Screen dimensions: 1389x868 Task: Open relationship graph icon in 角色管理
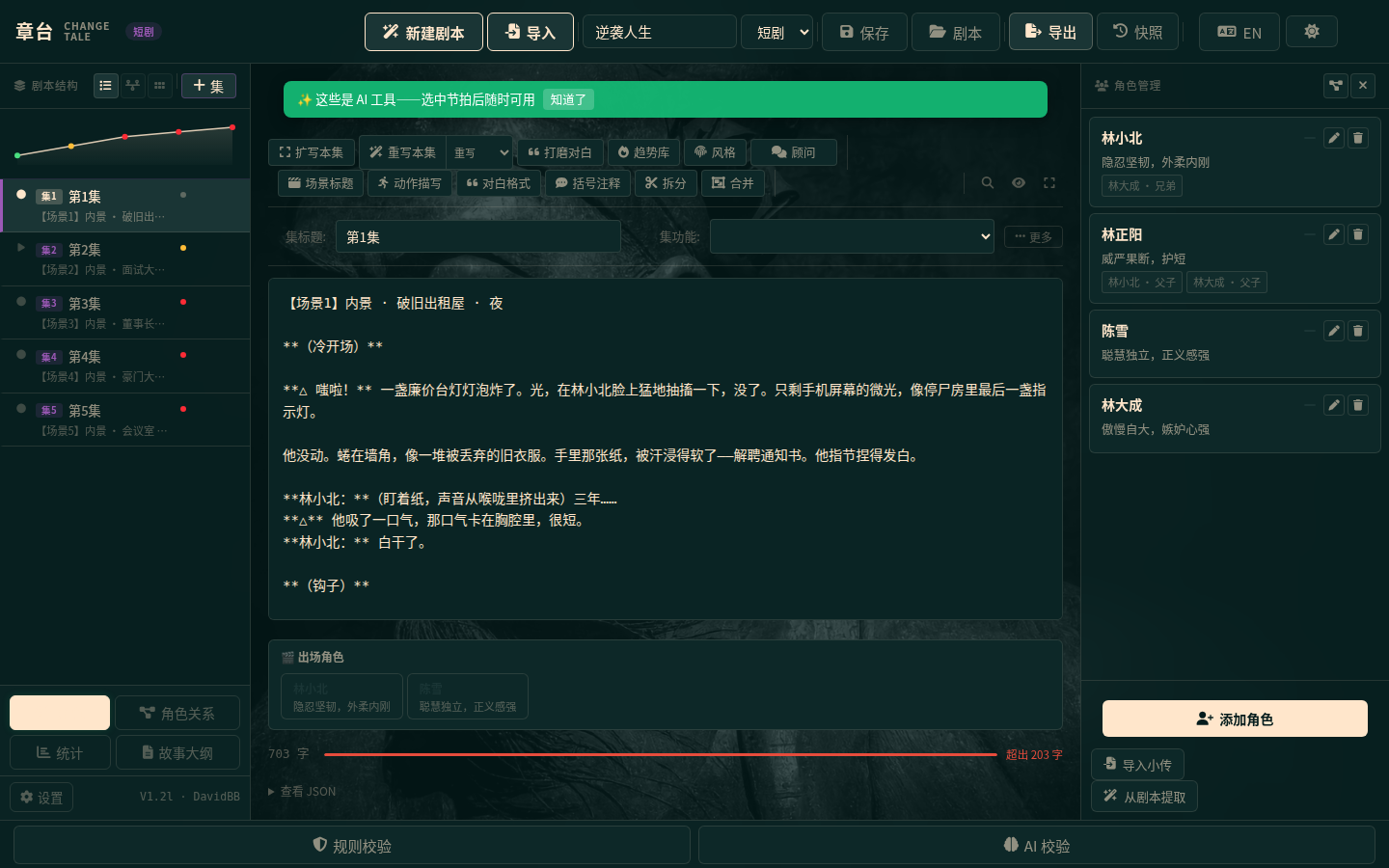(1336, 86)
